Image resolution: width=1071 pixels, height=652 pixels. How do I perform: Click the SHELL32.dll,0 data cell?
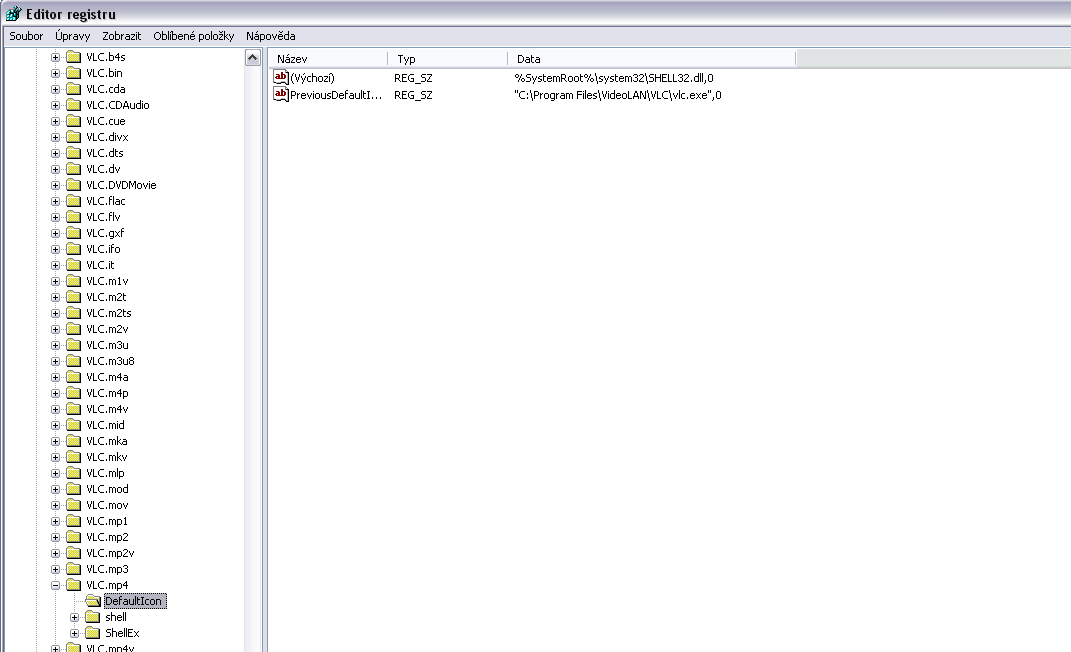[x=613, y=78]
